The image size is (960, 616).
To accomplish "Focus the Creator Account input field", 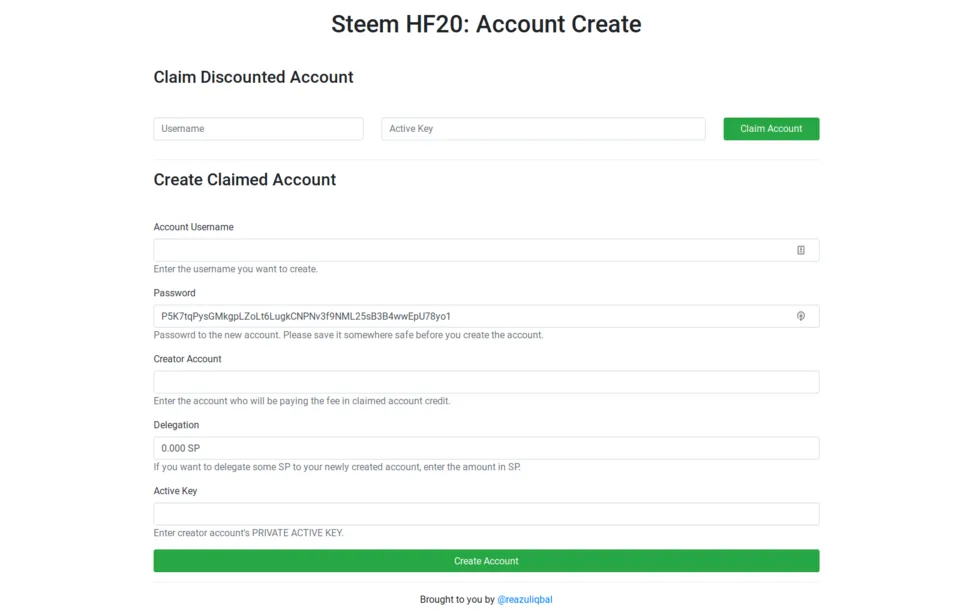I will click(486, 382).
